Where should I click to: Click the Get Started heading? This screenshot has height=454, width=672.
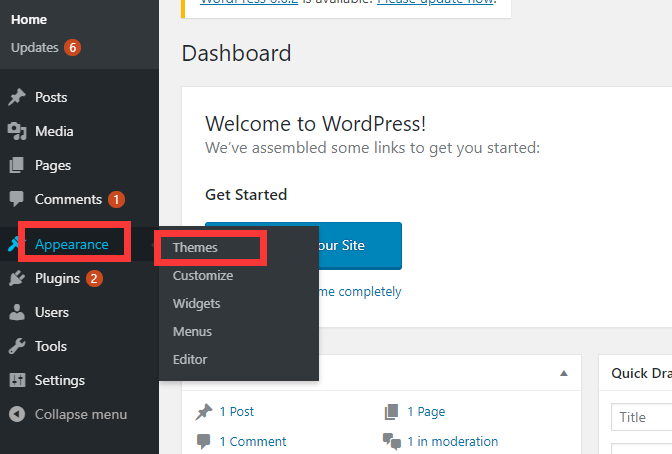(x=246, y=195)
